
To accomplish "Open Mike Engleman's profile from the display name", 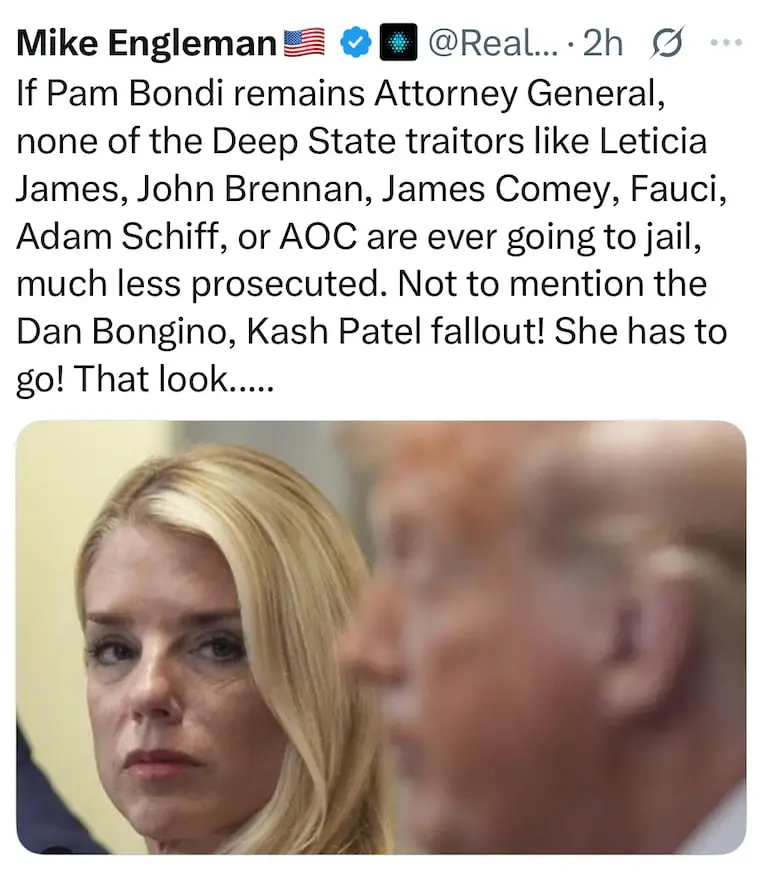I will coord(147,43).
